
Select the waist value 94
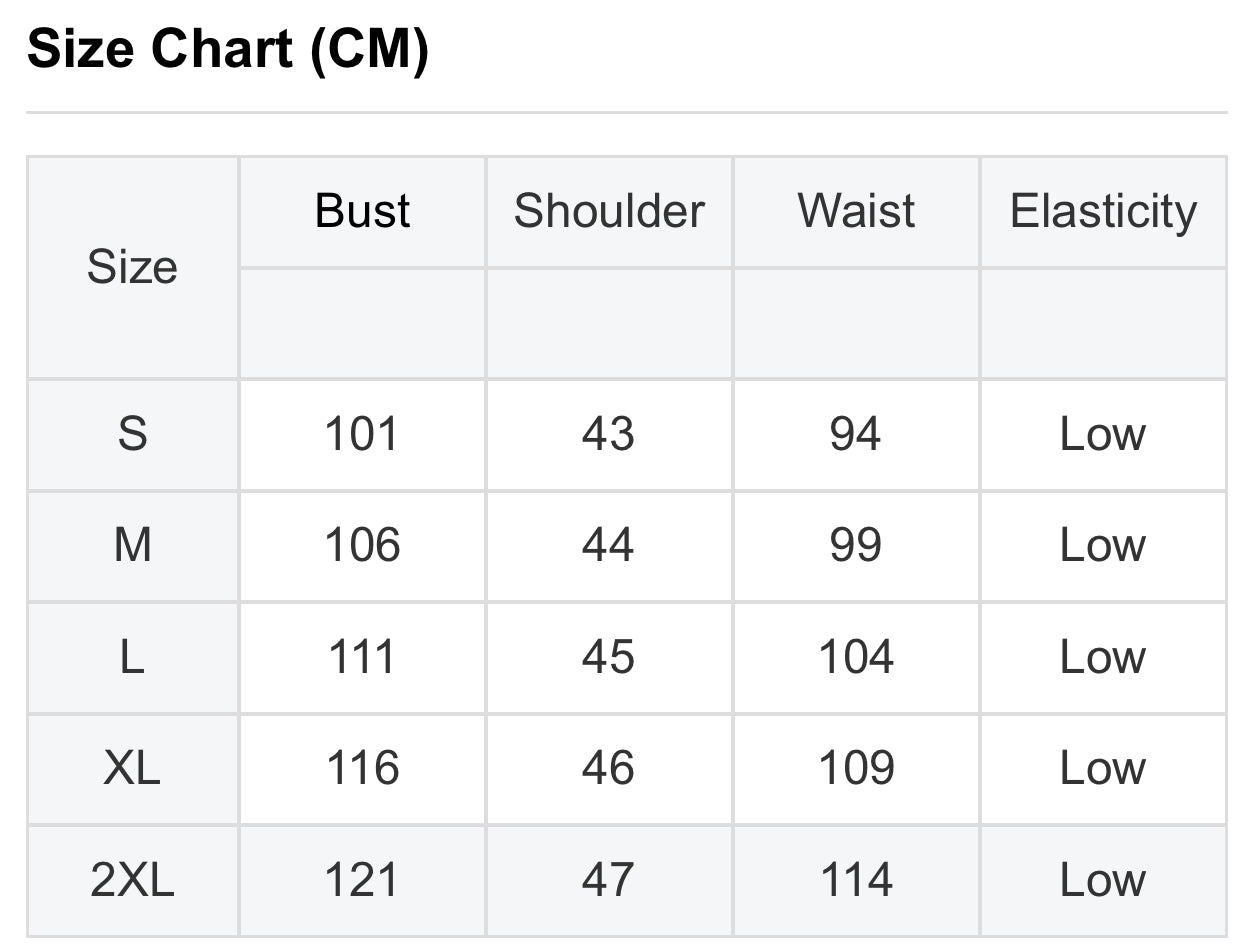[856, 435]
